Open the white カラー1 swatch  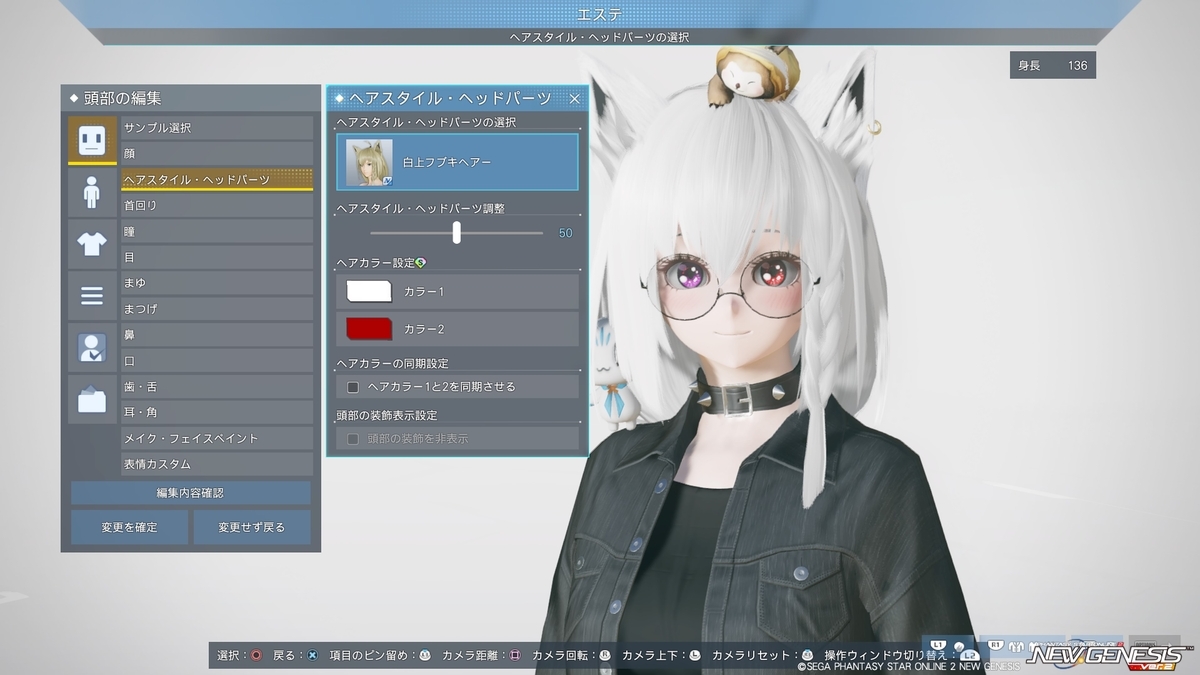(x=369, y=291)
